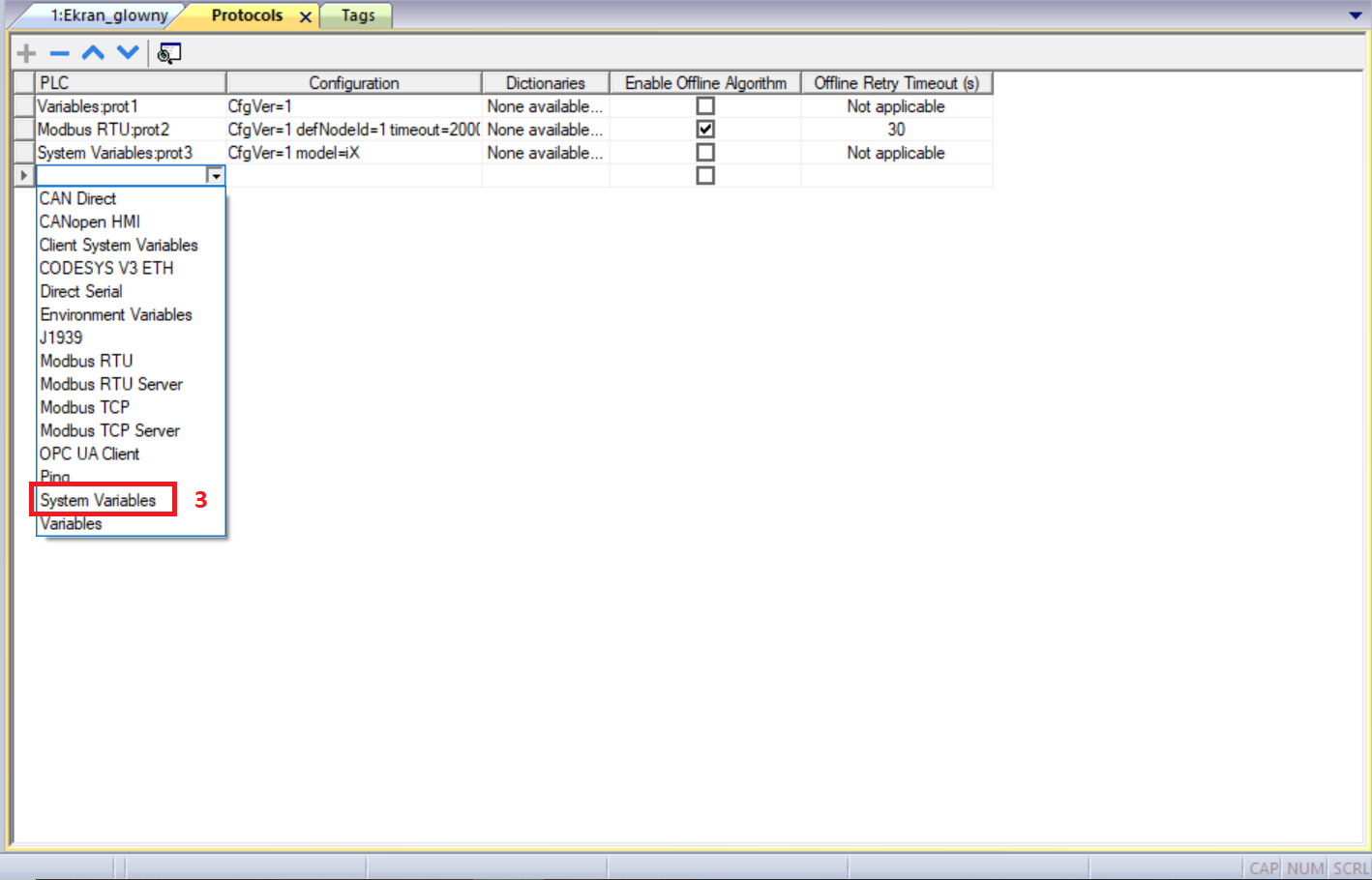Switch to the Tags tab
1372x880 pixels.
point(357,15)
